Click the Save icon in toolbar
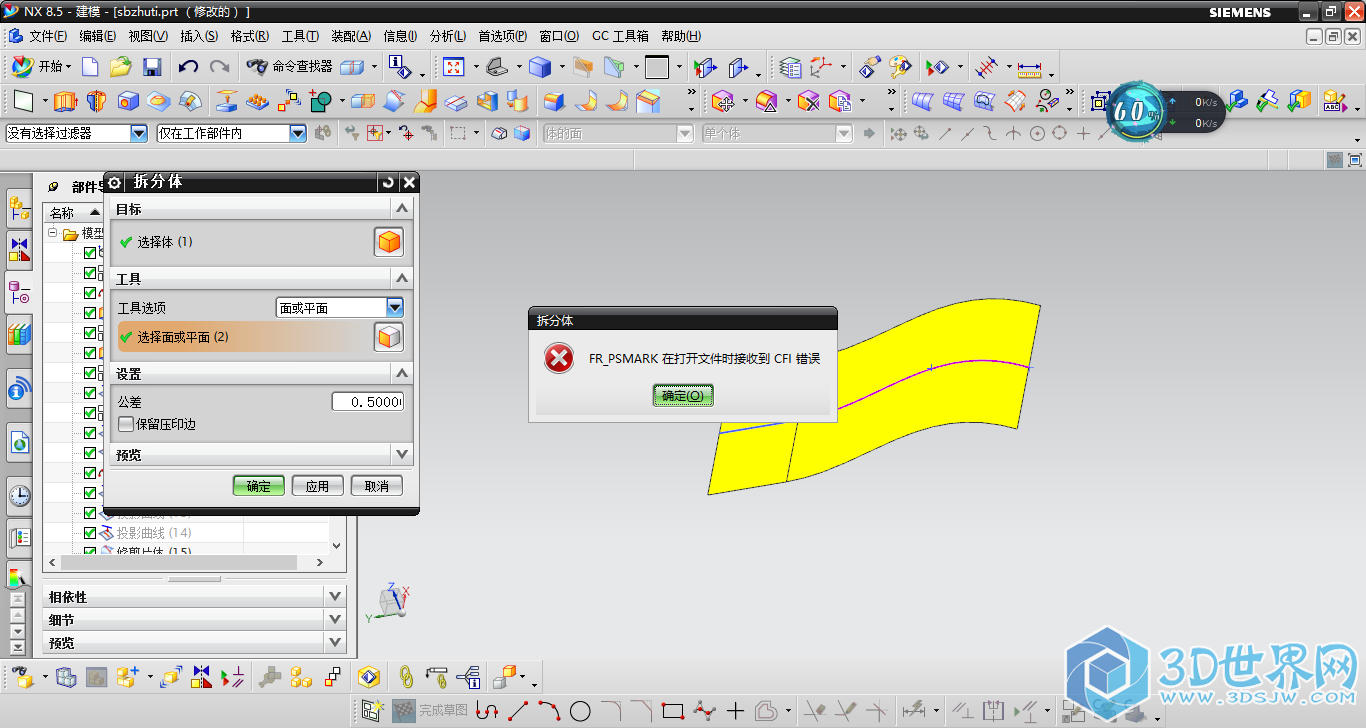Viewport: 1366px width, 728px height. (x=152, y=68)
